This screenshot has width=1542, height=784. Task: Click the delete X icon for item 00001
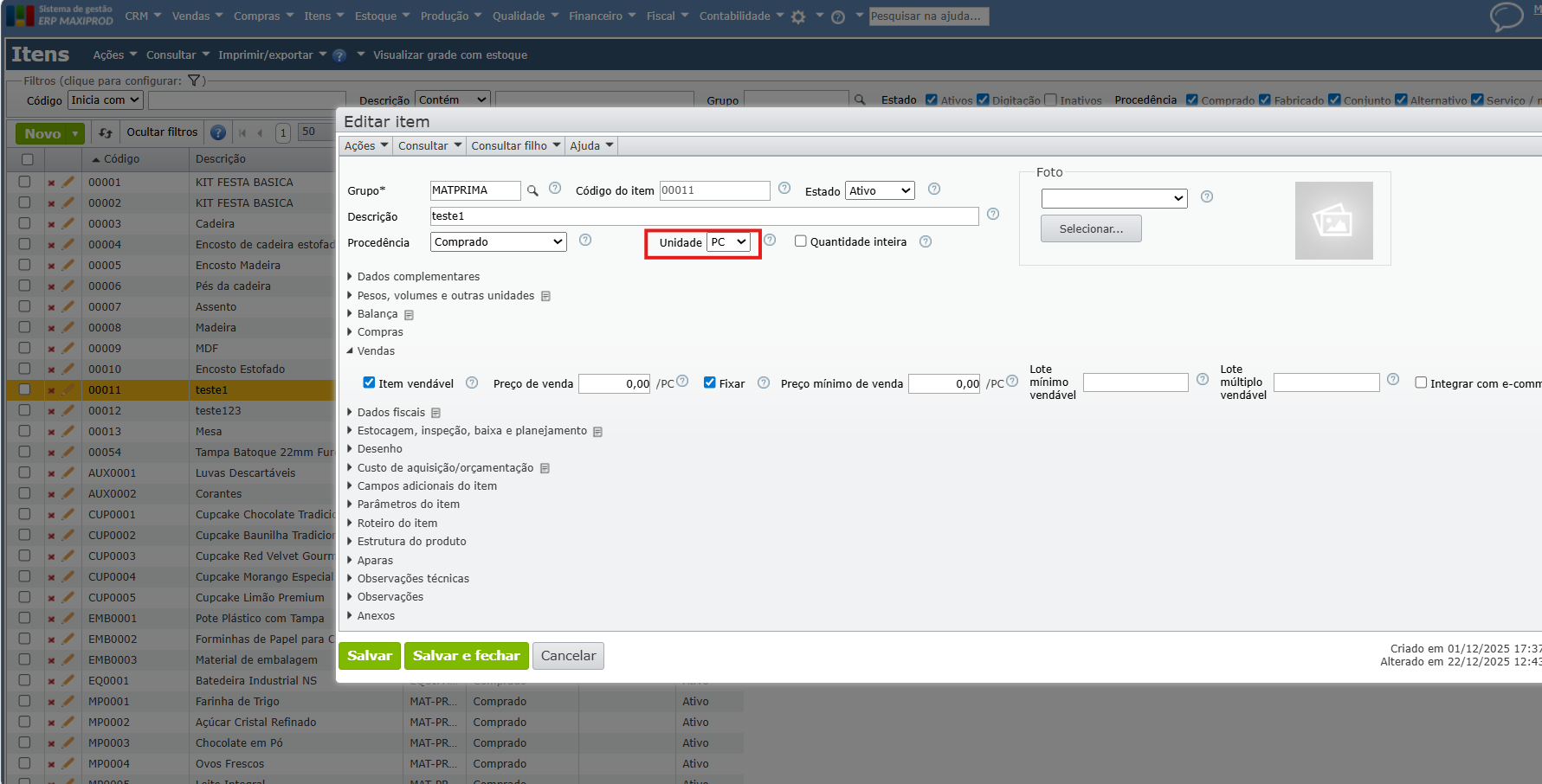pos(51,183)
